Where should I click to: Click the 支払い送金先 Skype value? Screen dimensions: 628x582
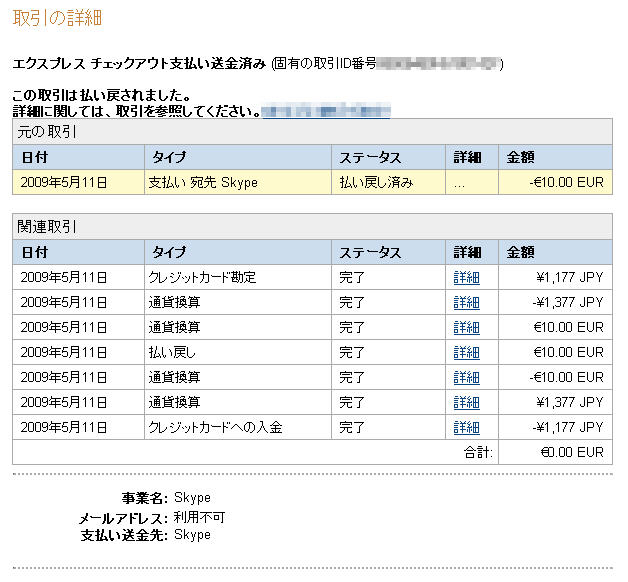tap(192, 535)
